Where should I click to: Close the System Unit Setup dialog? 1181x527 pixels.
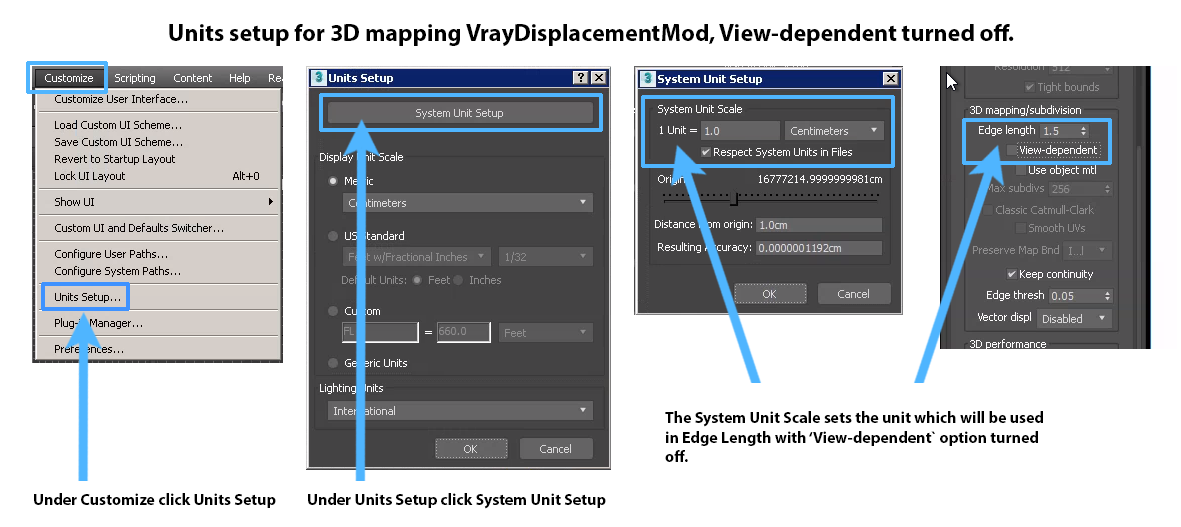click(x=890, y=79)
